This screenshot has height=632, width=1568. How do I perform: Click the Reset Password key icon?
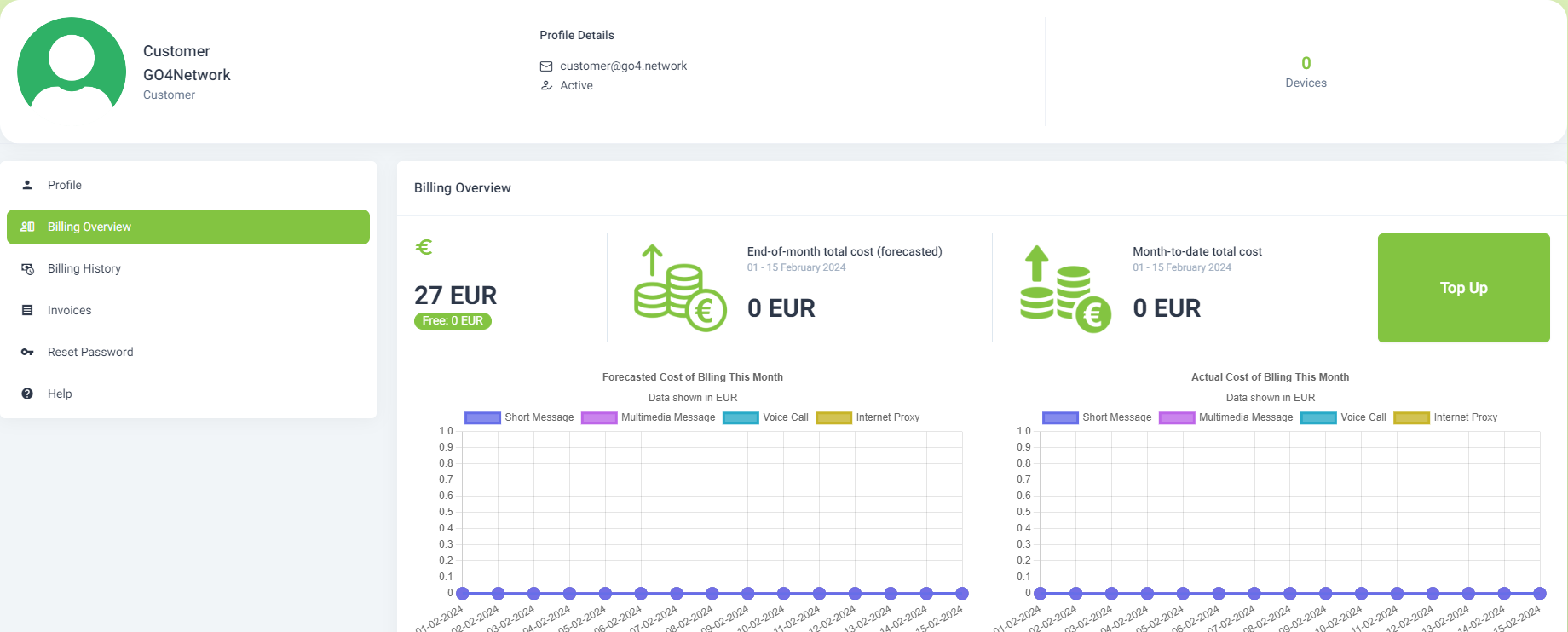27,352
